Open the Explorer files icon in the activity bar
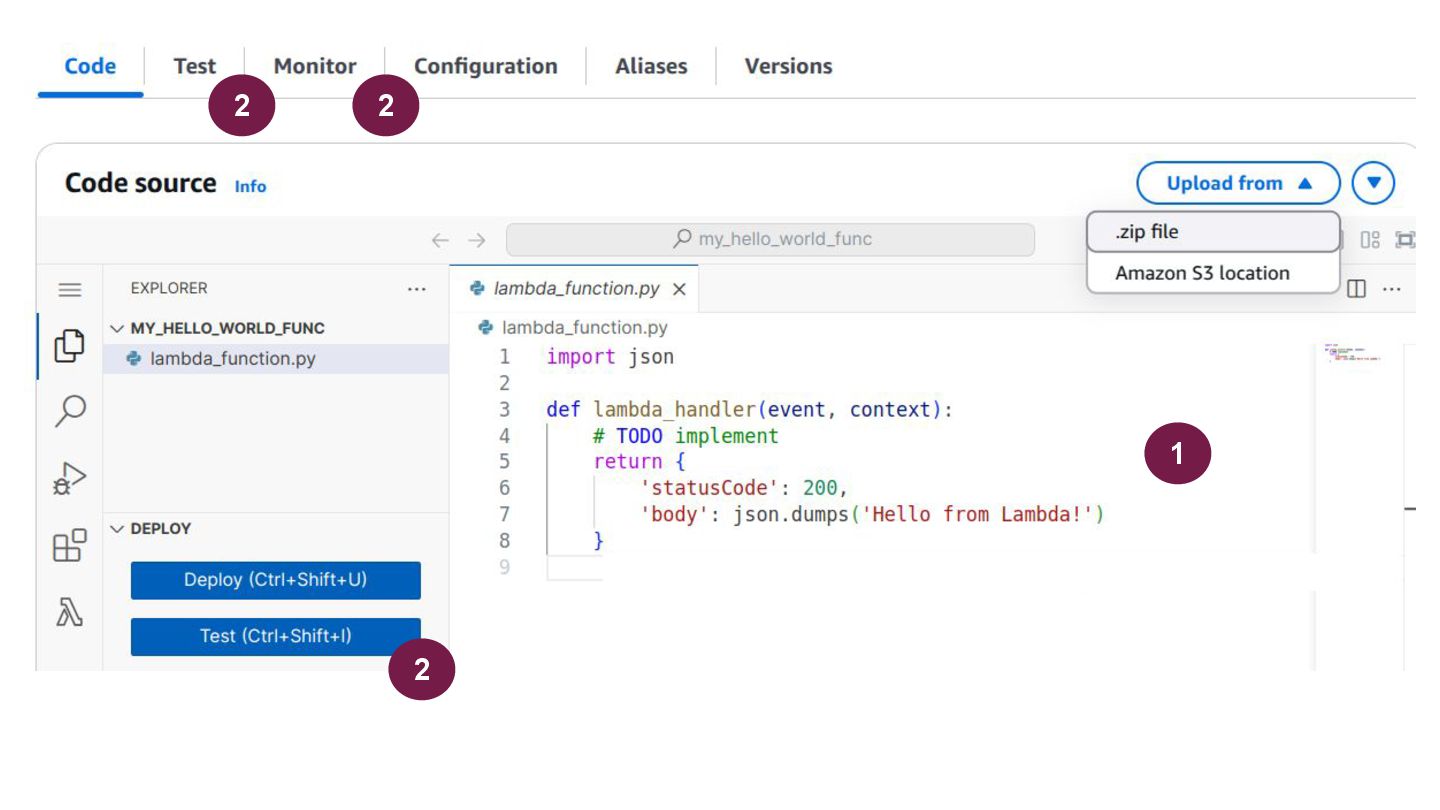Viewport: 1440px width, 810px height. click(x=69, y=346)
